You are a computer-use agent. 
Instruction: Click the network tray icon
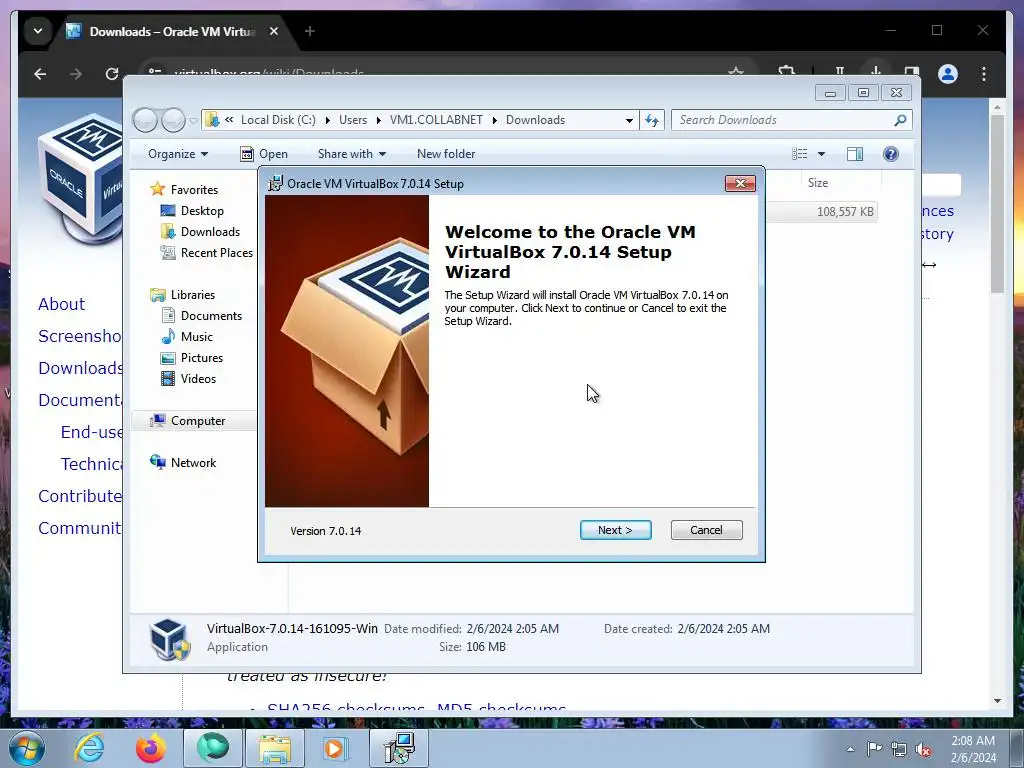pyautogui.click(x=899, y=749)
